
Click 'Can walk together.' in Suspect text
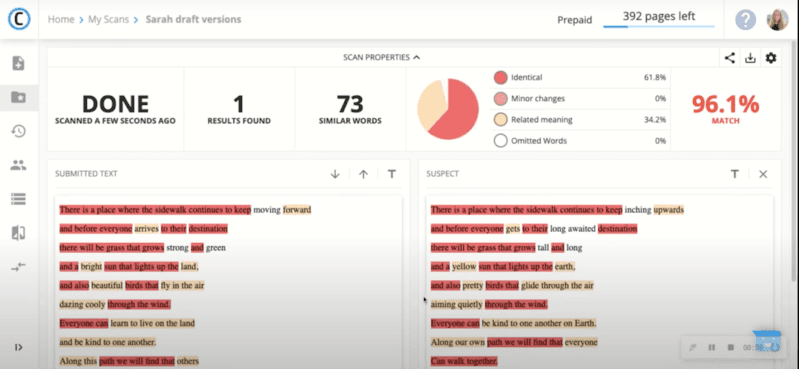tap(464, 361)
